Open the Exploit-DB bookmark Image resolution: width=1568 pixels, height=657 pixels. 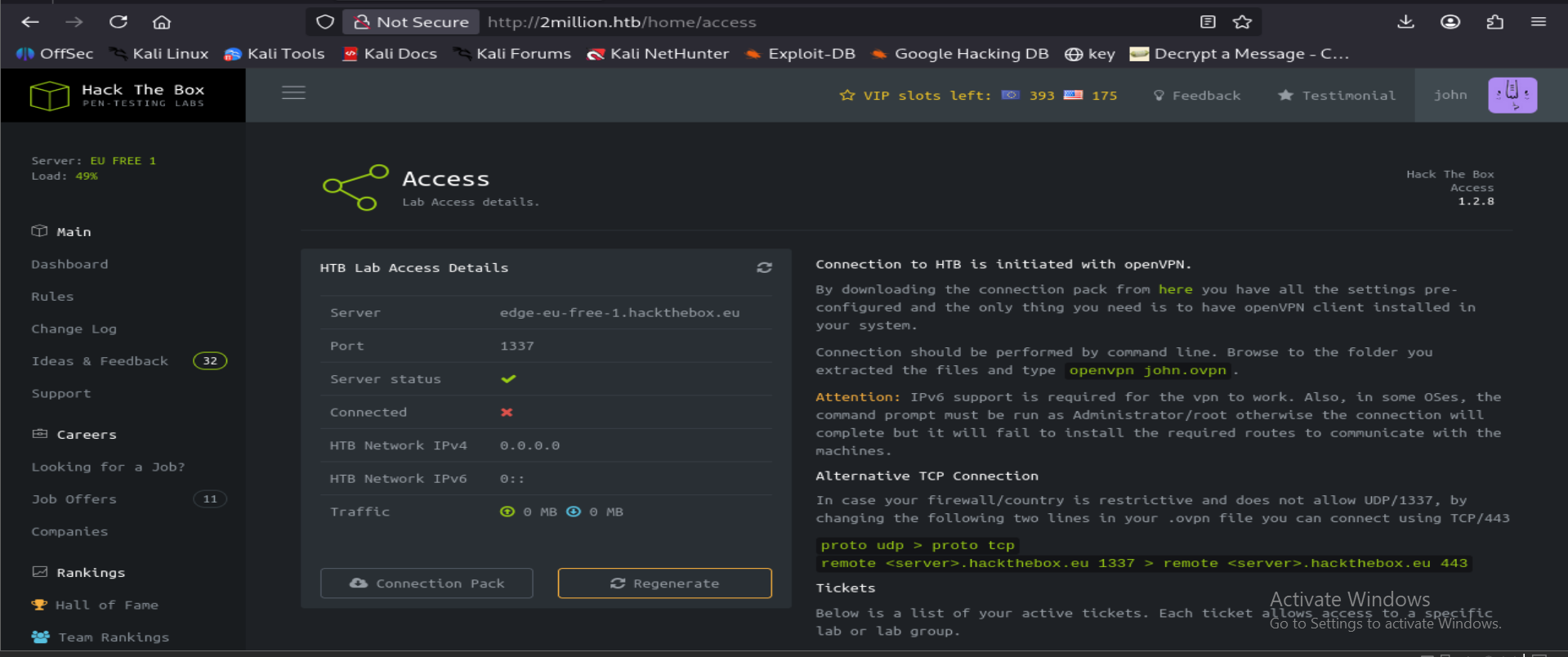point(801,54)
